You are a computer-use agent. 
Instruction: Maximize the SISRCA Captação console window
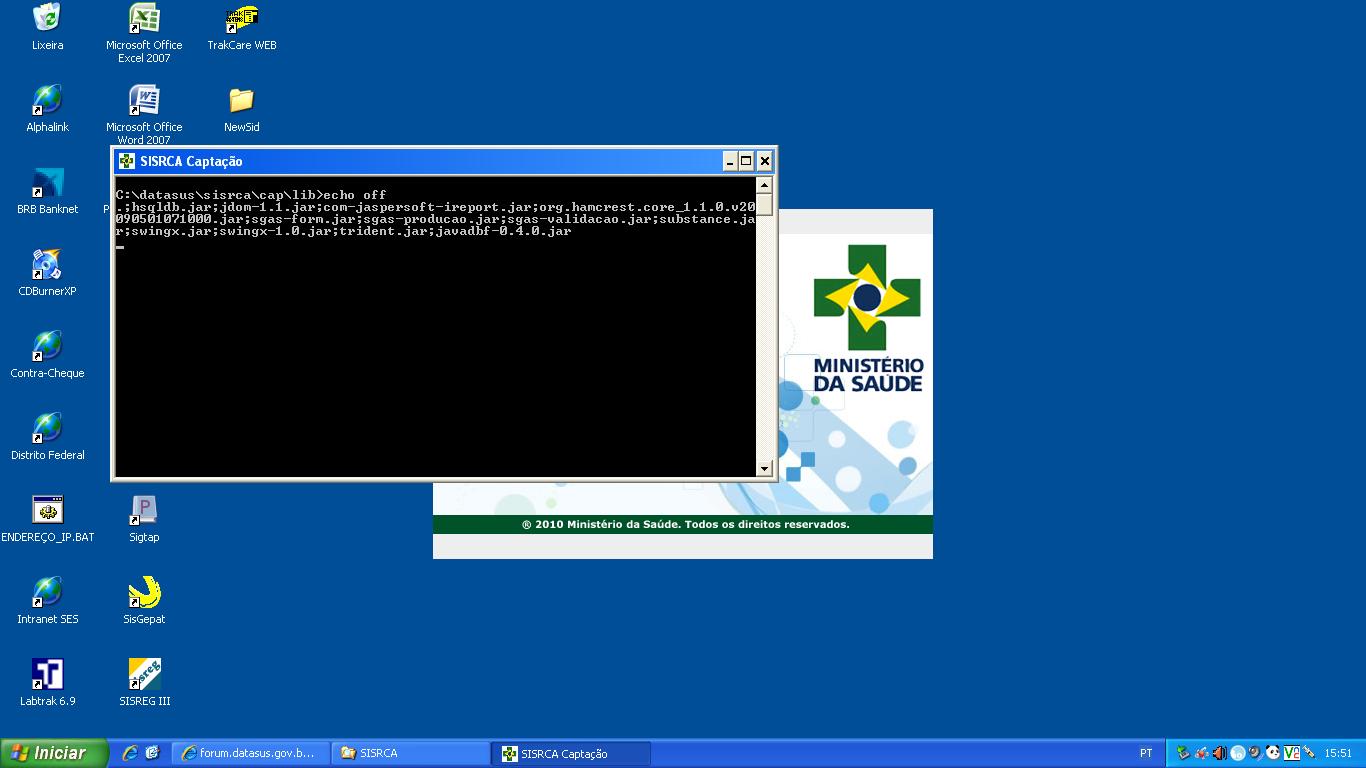click(746, 161)
